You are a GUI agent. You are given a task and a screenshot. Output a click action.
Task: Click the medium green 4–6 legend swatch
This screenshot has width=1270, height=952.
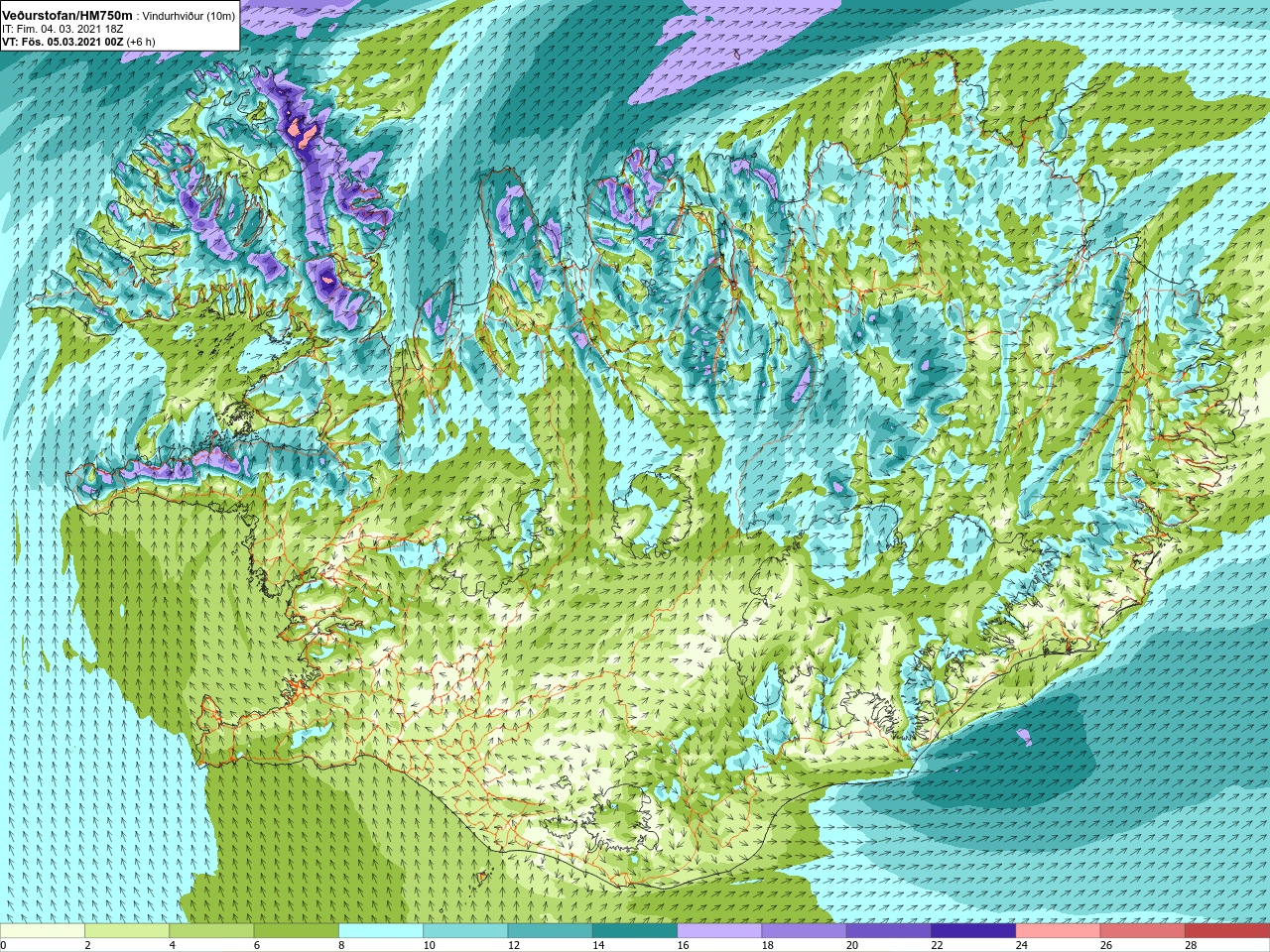coord(211,931)
